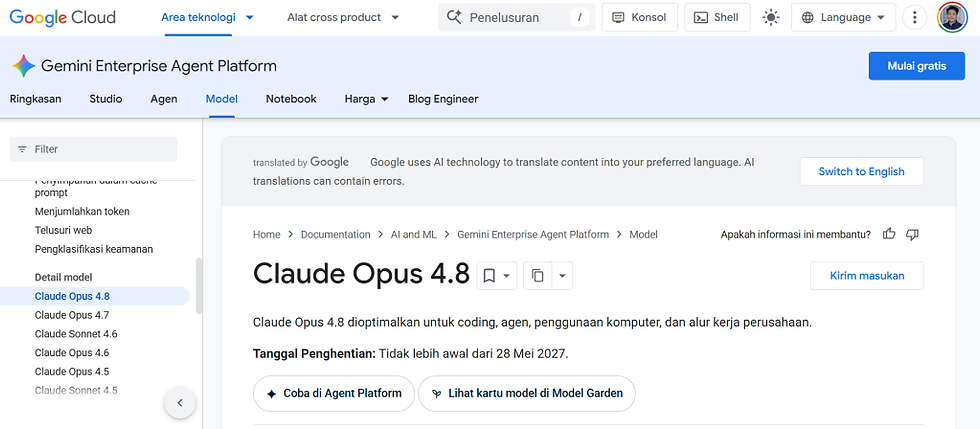Select Claude Sonnet 4.5 in sidebar
980x429 pixels.
tap(76, 390)
